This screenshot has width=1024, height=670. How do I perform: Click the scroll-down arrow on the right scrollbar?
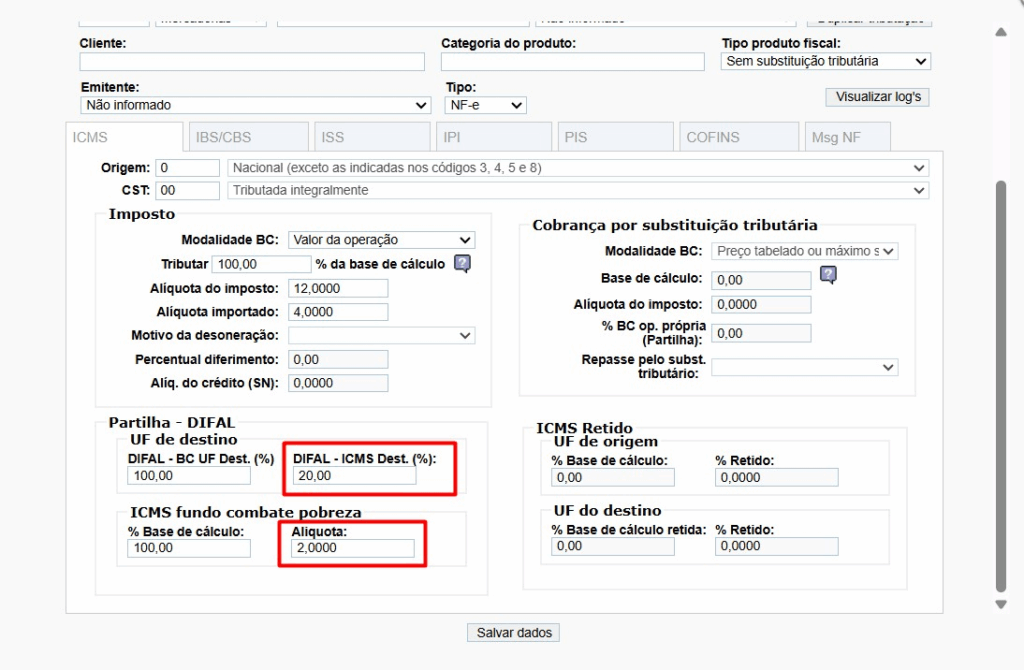tap(1000, 604)
